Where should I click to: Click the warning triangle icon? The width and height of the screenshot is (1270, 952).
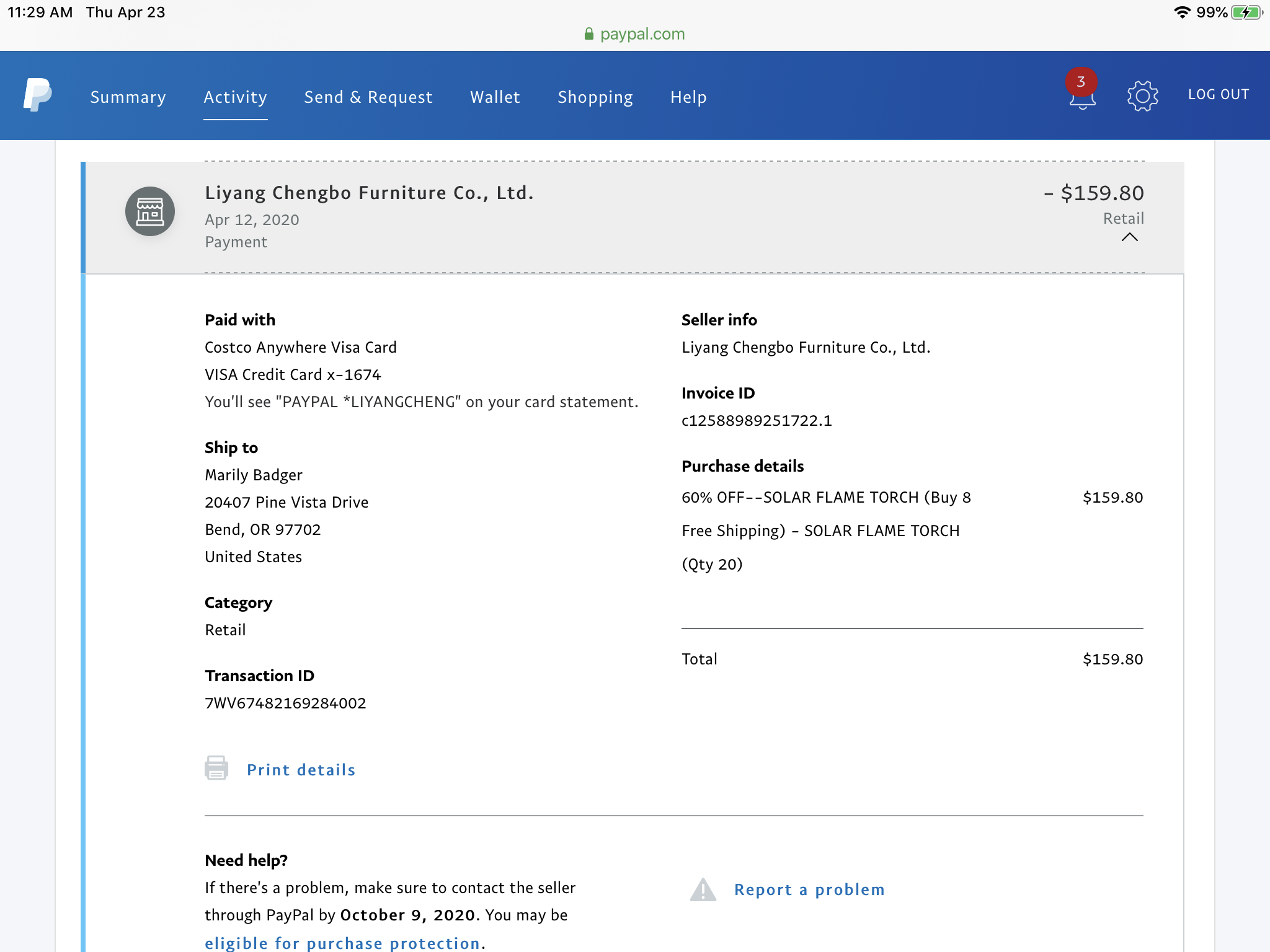click(x=703, y=889)
